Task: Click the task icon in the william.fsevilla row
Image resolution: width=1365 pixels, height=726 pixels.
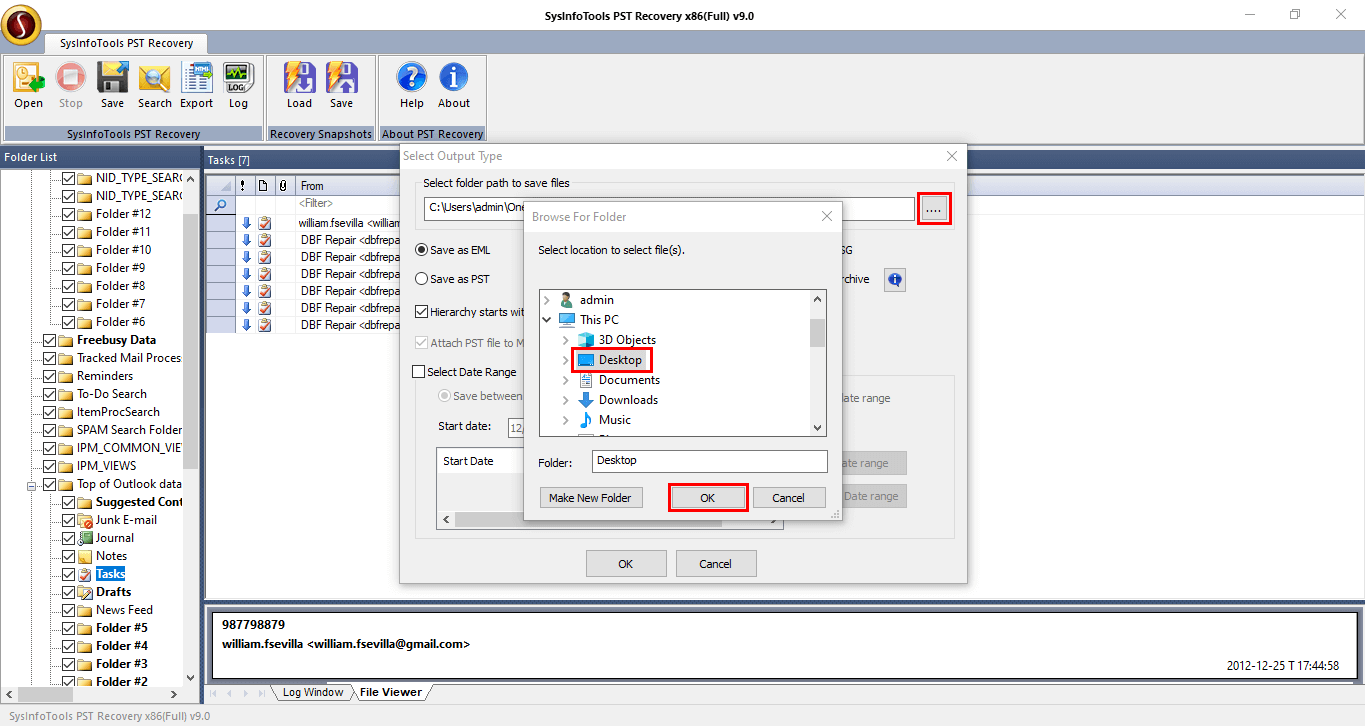Action: [264, 223]
